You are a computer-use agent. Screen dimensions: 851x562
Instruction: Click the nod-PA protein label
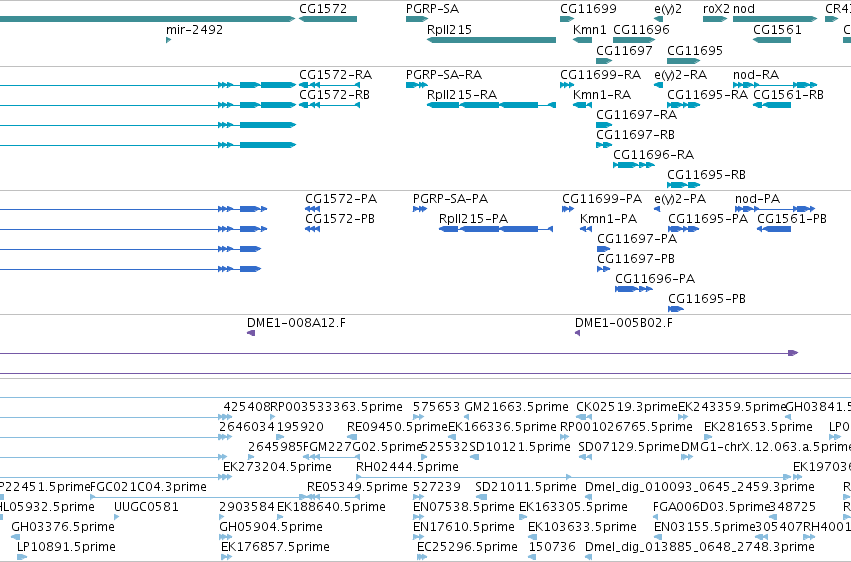point(757,199)
